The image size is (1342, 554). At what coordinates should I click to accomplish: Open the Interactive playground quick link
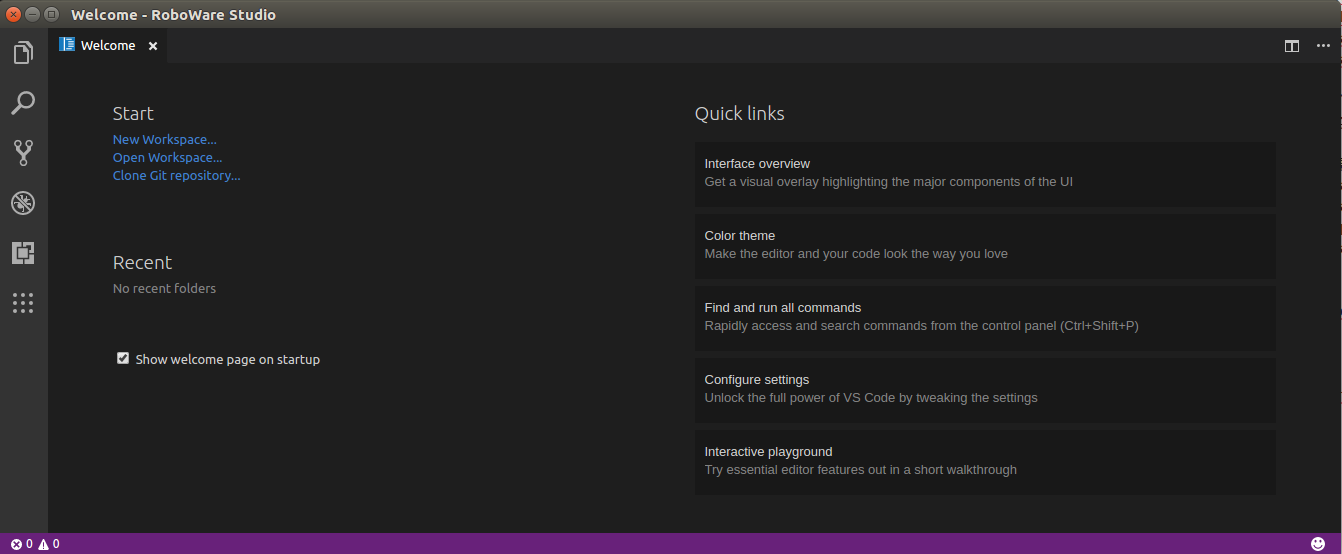point(985,462)
